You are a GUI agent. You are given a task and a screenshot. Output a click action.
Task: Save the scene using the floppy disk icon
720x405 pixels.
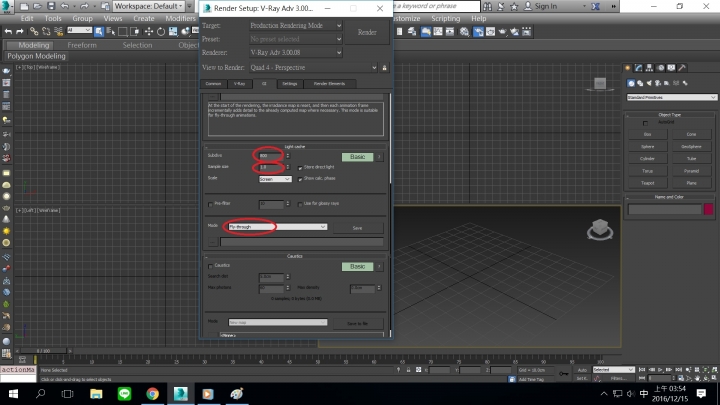coord(51,6)
